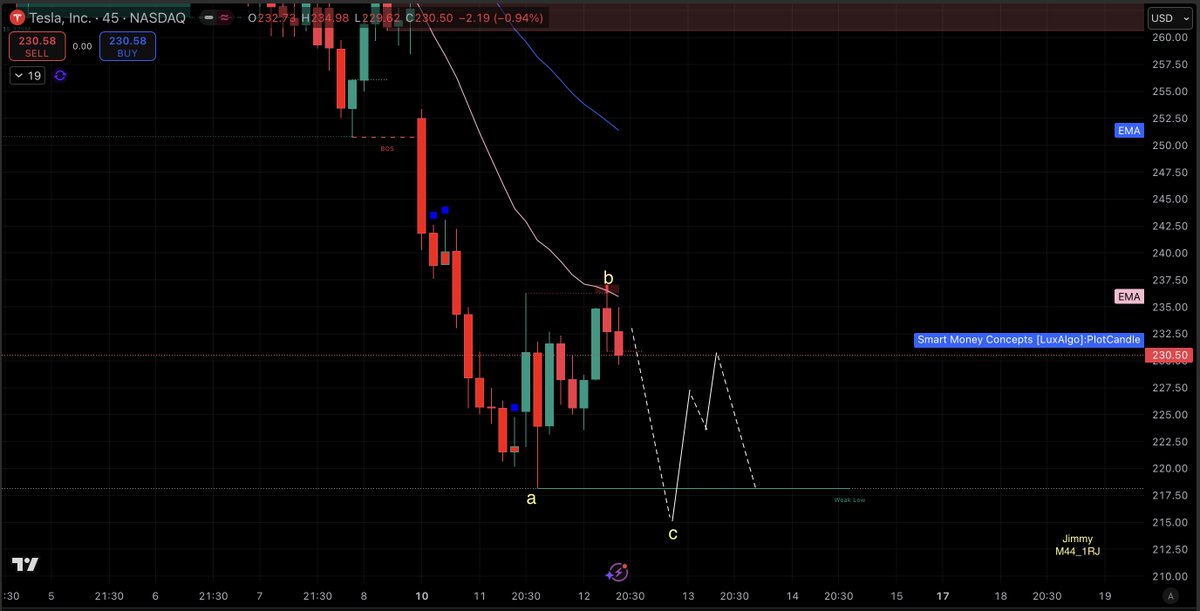Click the 15 date on the time axis

[896, 595]
